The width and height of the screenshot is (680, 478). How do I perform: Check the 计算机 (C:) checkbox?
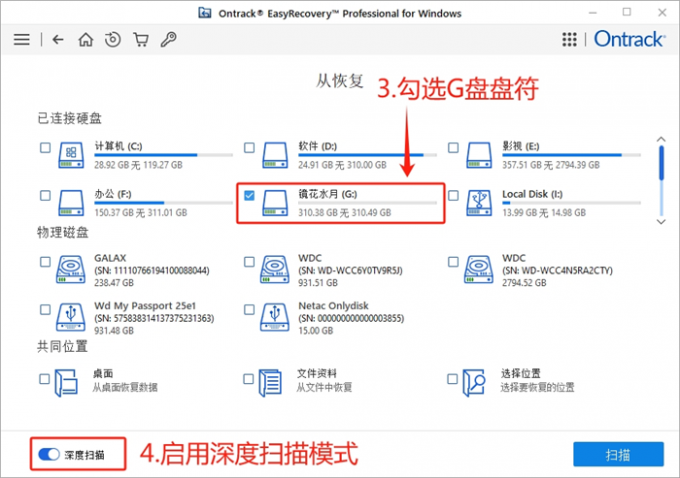click(45, 147)
